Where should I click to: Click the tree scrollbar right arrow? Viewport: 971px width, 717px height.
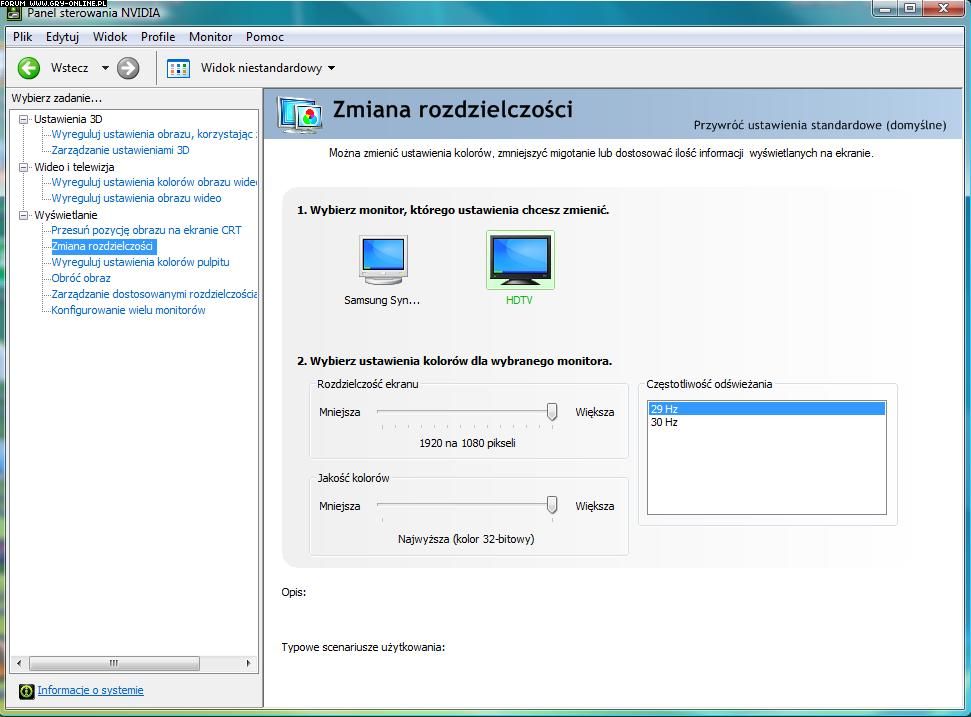248,663
